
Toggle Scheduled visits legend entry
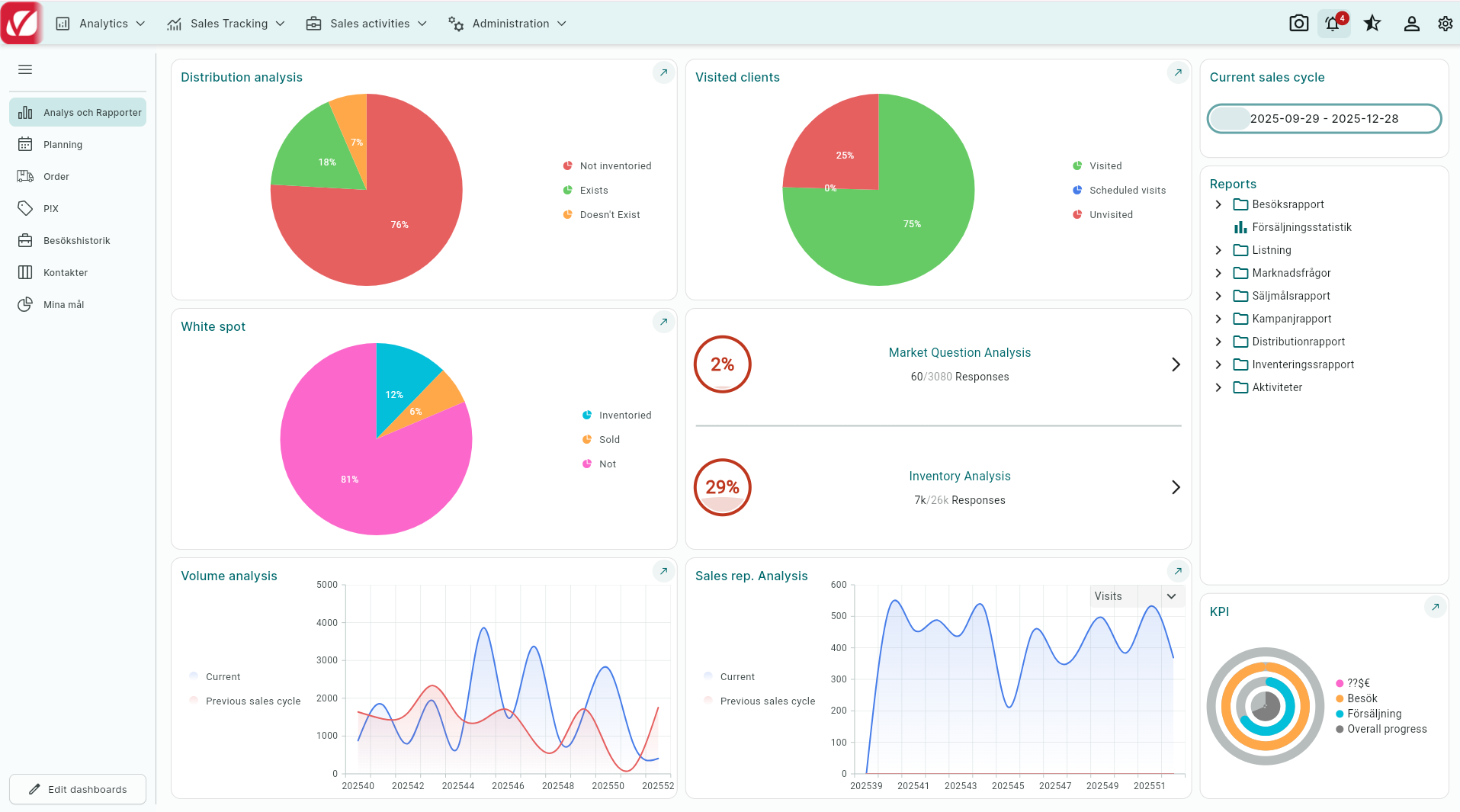[1119, 190]
